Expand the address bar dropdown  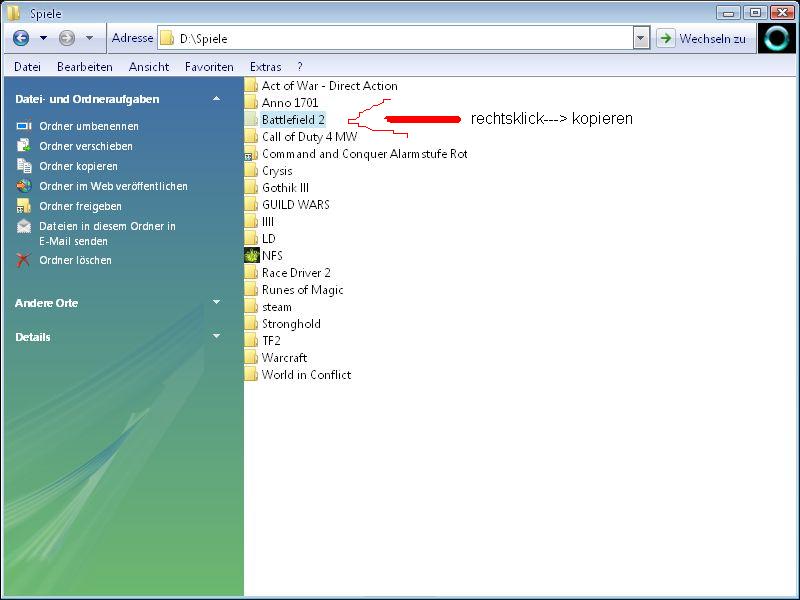tap(641, 38)
